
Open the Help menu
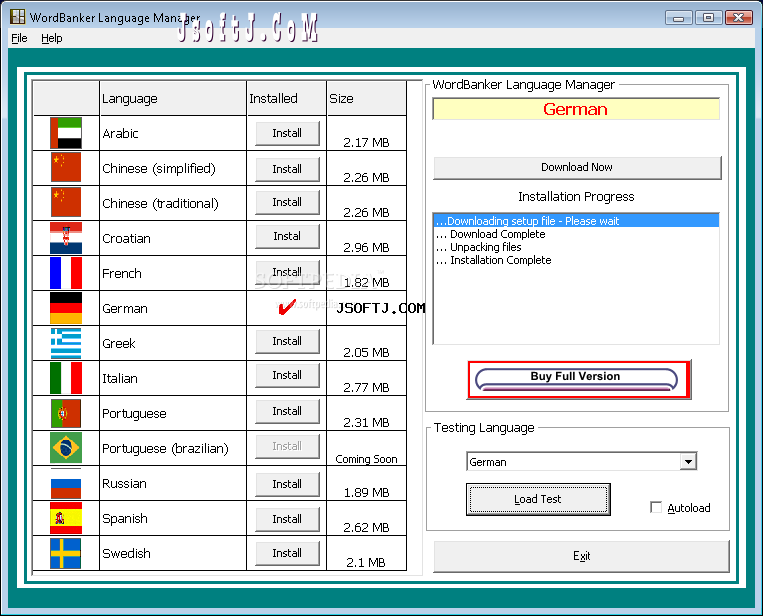pyautogui.click(x=52, y=38)
